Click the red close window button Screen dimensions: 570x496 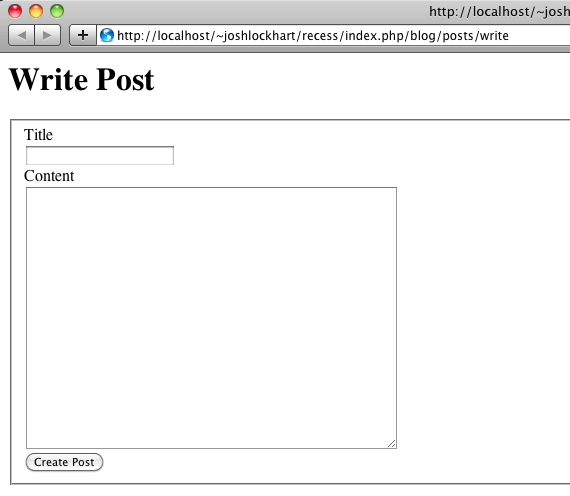tap(15, 11)
